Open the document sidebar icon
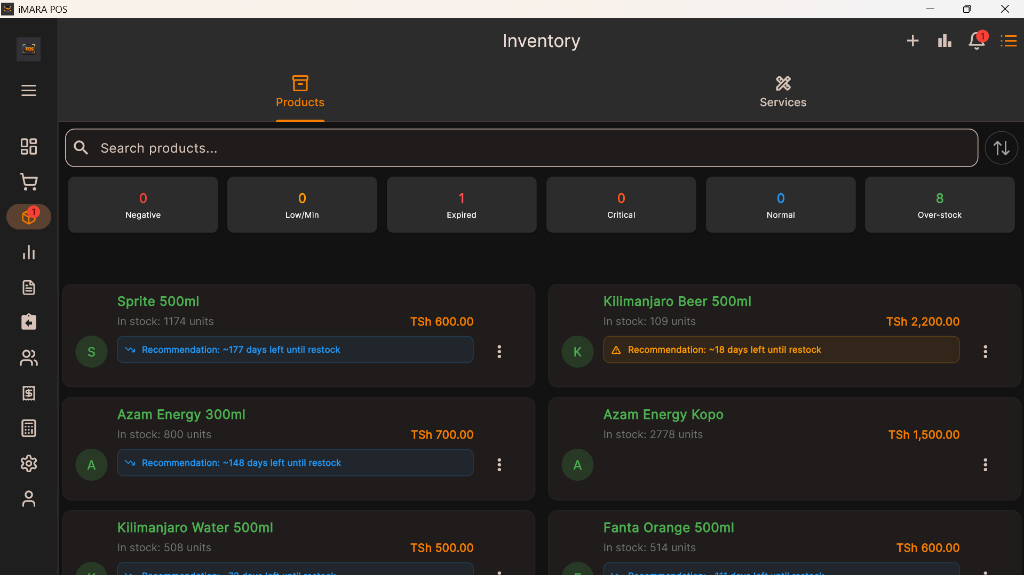This screenshot has height=575, width=1024. [28, 288]
